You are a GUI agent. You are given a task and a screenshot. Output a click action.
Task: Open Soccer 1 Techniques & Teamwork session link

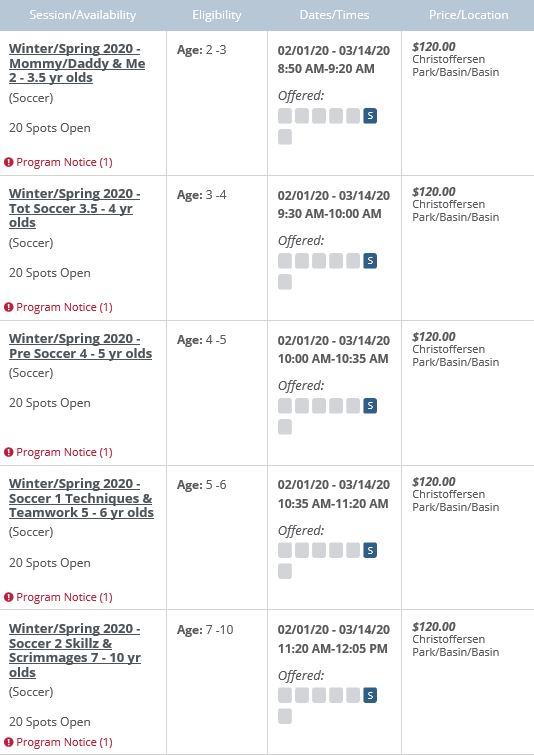click(x=81, y=498)
